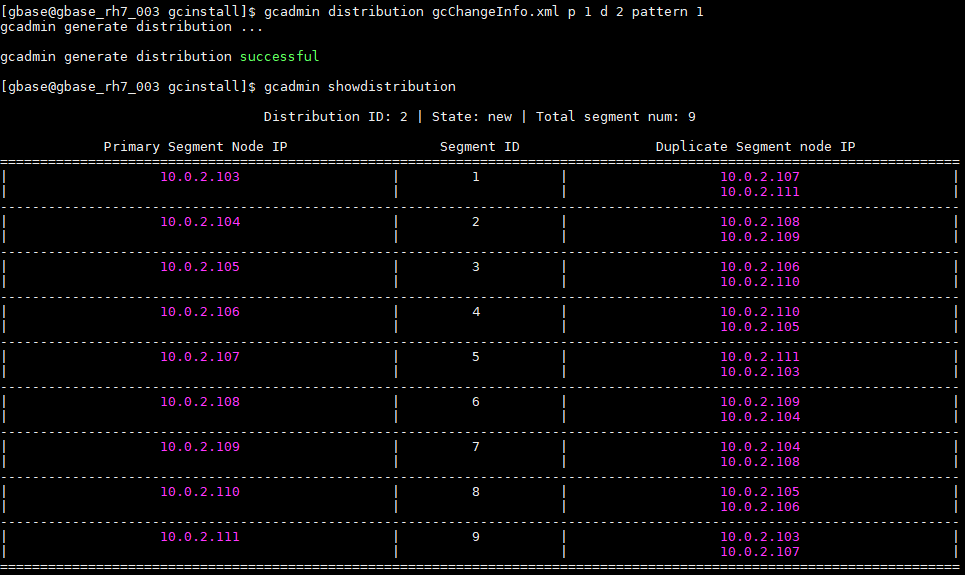965x575 pixels.
Task: Click duplicate IP 10.0.2.108 for segment 2
Action: point(760,222)
